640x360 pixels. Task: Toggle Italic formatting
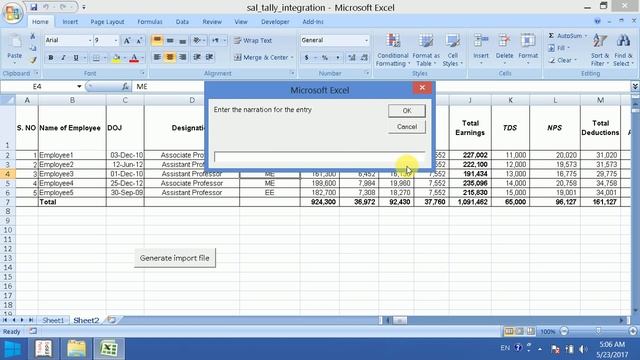pos(63,58)
